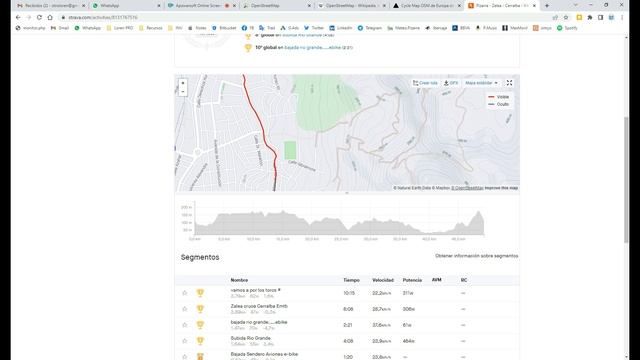The height and width of the screenshot is (360, 640).
Task: Open OpenStreetMap attribution link on map
Action: tap(467, 188)
